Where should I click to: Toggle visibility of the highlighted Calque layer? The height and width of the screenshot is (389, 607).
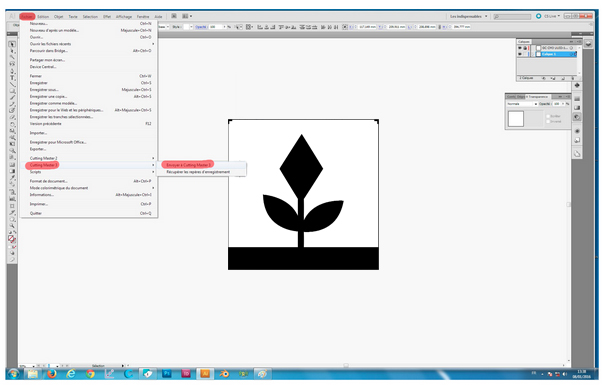[x=520, y=54]
